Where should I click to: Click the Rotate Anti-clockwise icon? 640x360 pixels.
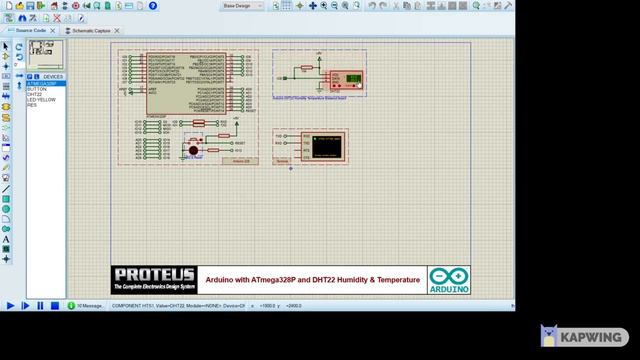tap(19, 57)
